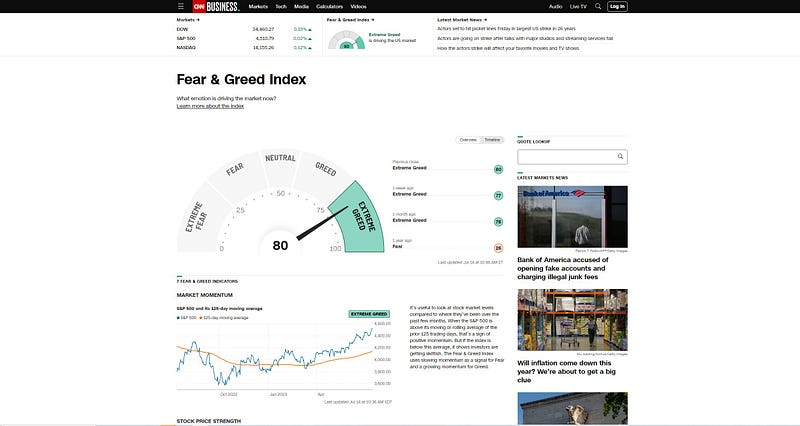Click the 1 week ago score badge
This screenshot has height=426, width=800.
coord(498,195)
